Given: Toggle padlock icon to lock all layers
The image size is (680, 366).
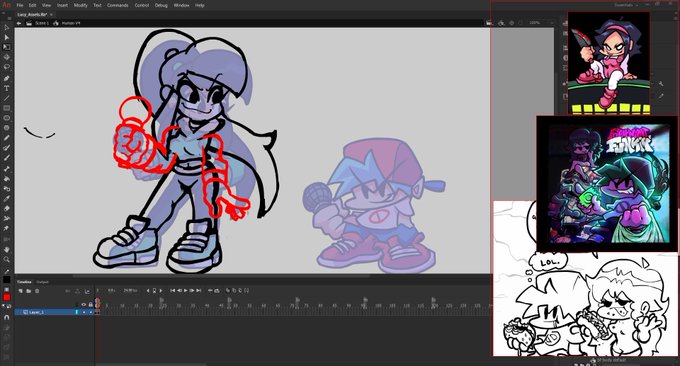Looking at the screenshot, I should 91,304.
